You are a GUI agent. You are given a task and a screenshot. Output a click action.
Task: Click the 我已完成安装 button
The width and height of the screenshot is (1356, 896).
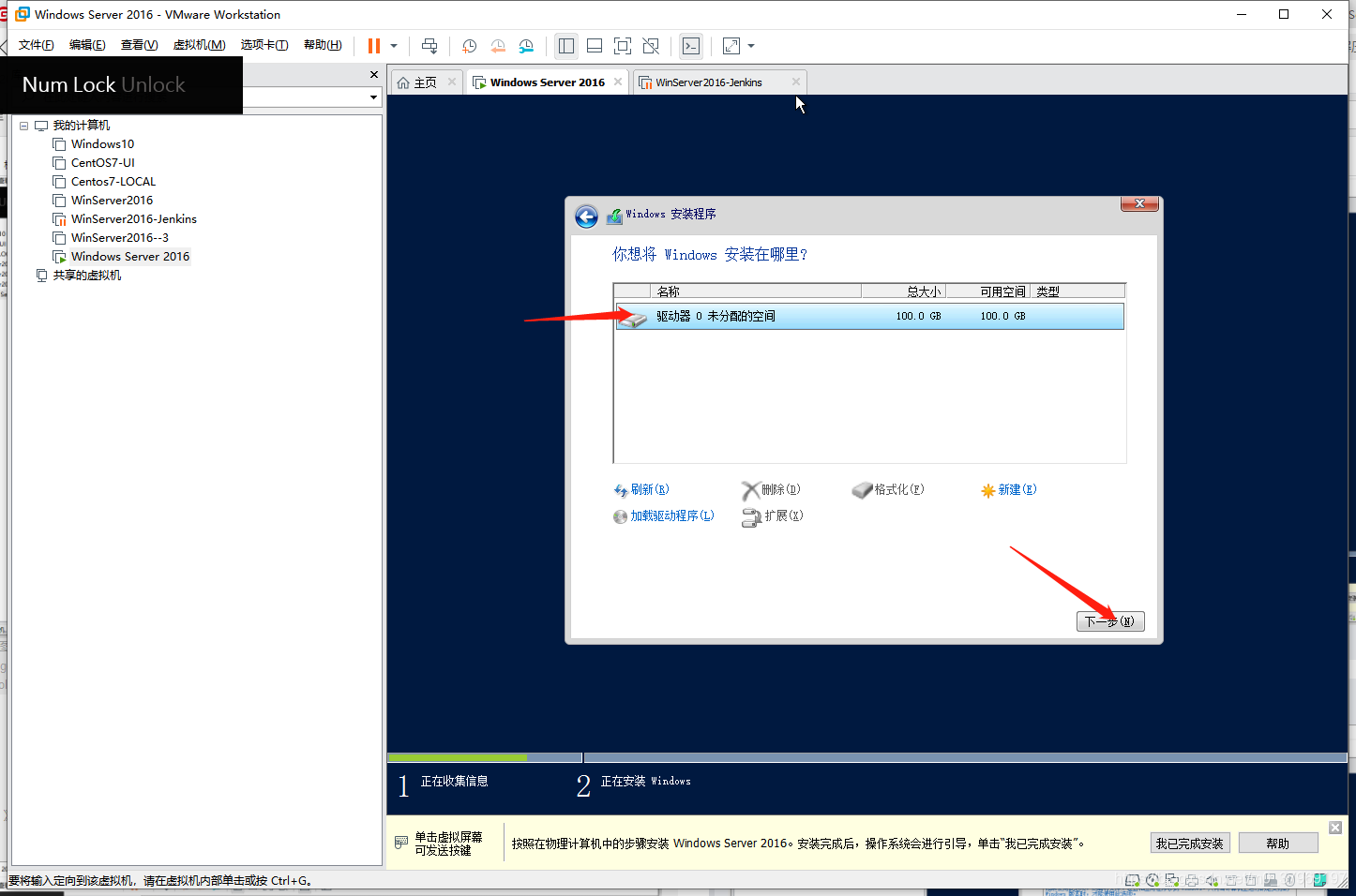pos(1189,843)
